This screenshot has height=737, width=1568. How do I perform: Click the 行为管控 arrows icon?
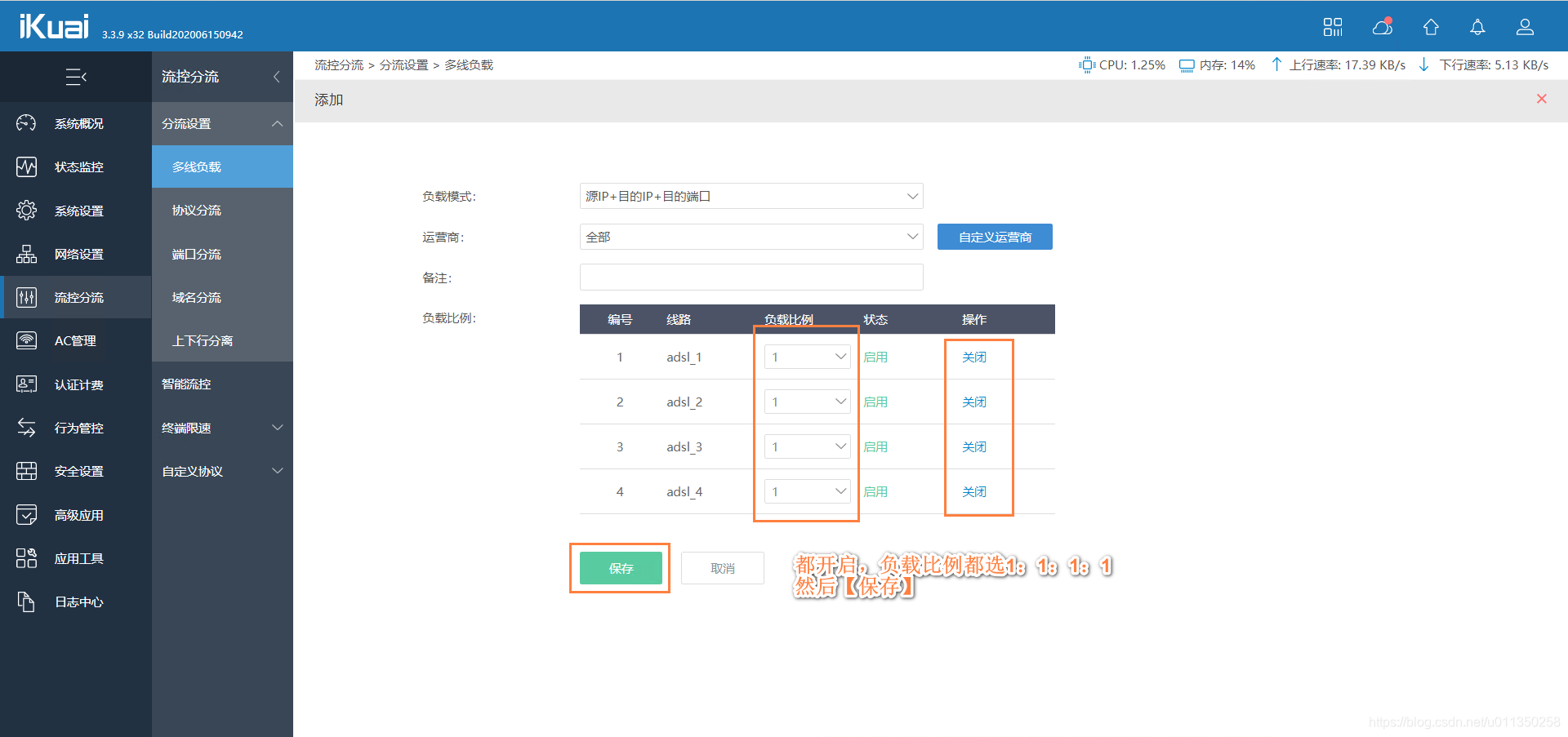(26, 428)
